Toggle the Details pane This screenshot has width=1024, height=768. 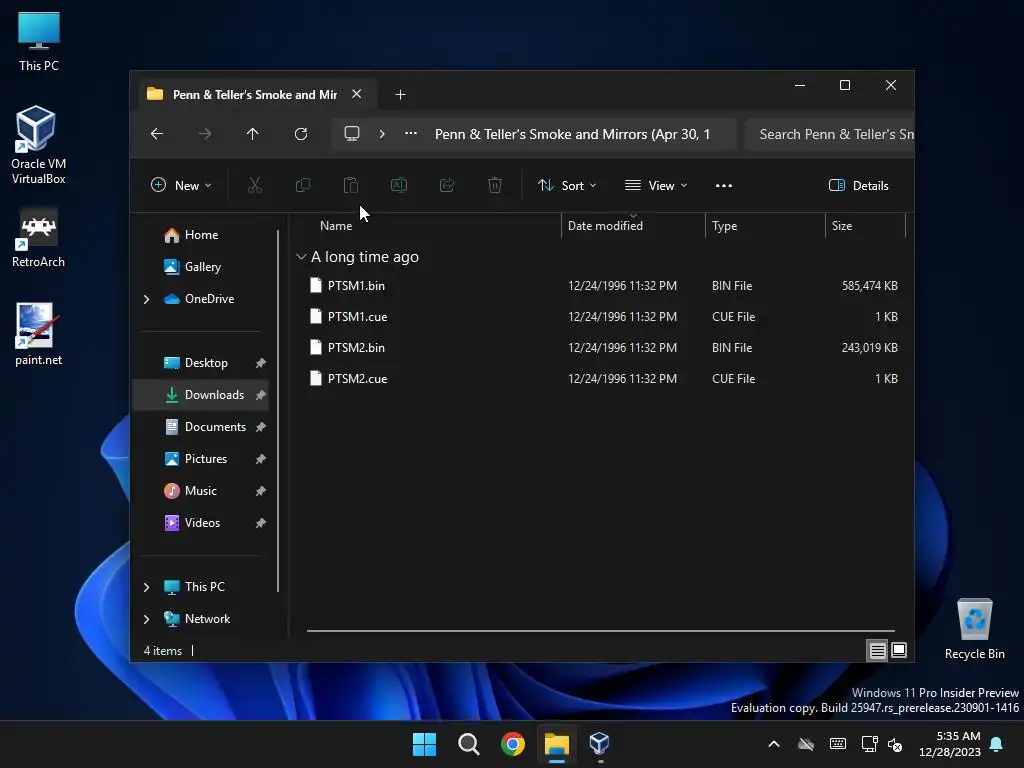coord(858,185)
